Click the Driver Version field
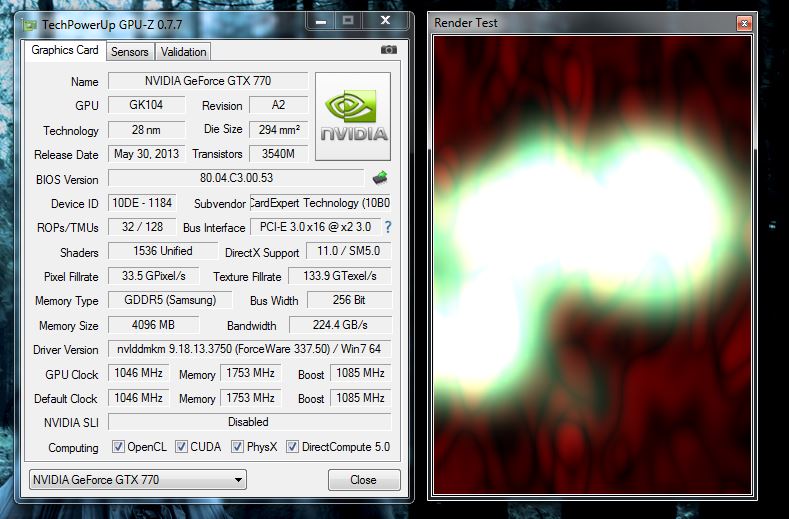The height and width of the screenshot is (519, 789). 249,349
